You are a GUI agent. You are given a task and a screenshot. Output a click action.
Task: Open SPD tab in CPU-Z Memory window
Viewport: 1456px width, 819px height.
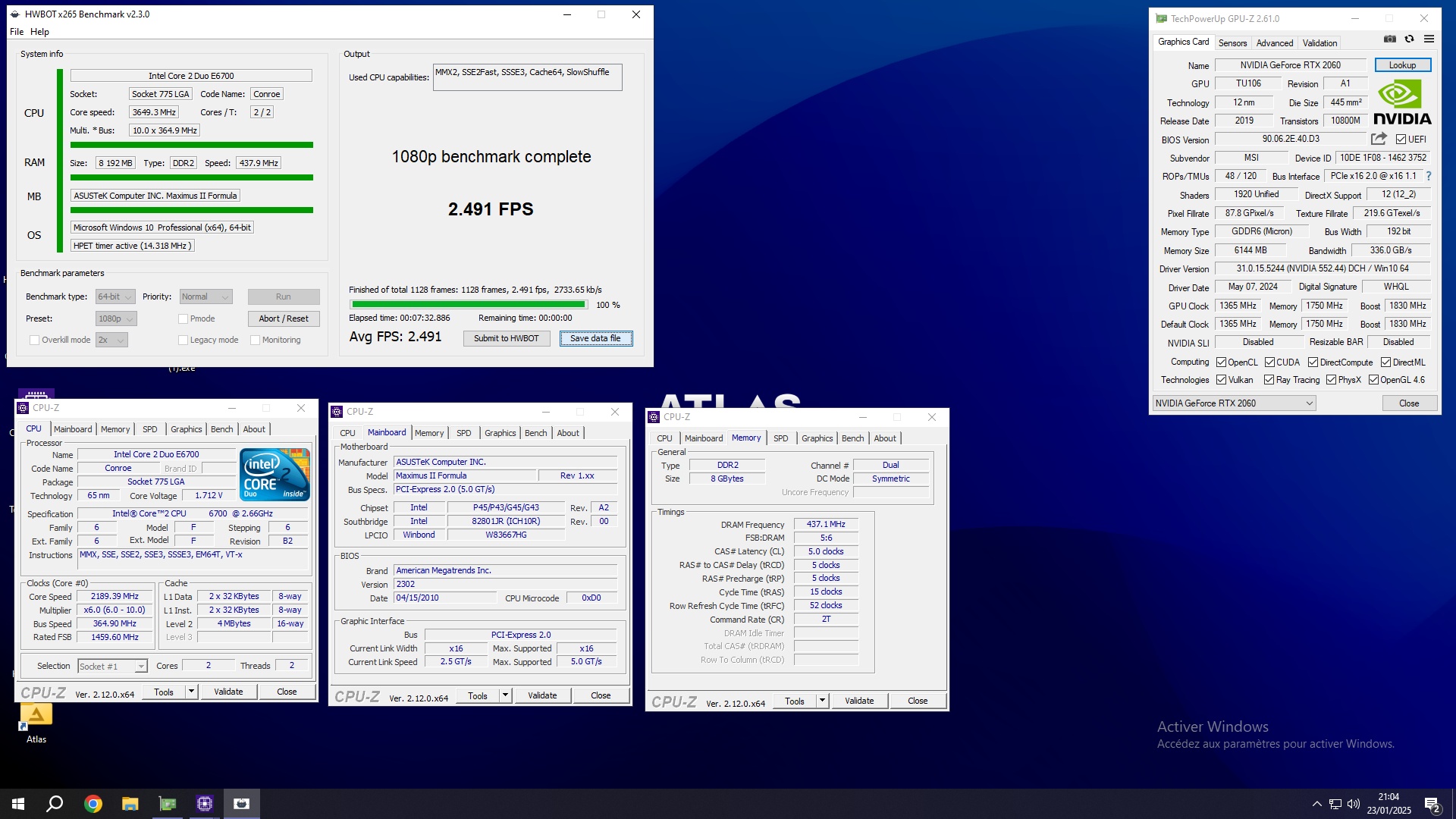pos(780,438)
